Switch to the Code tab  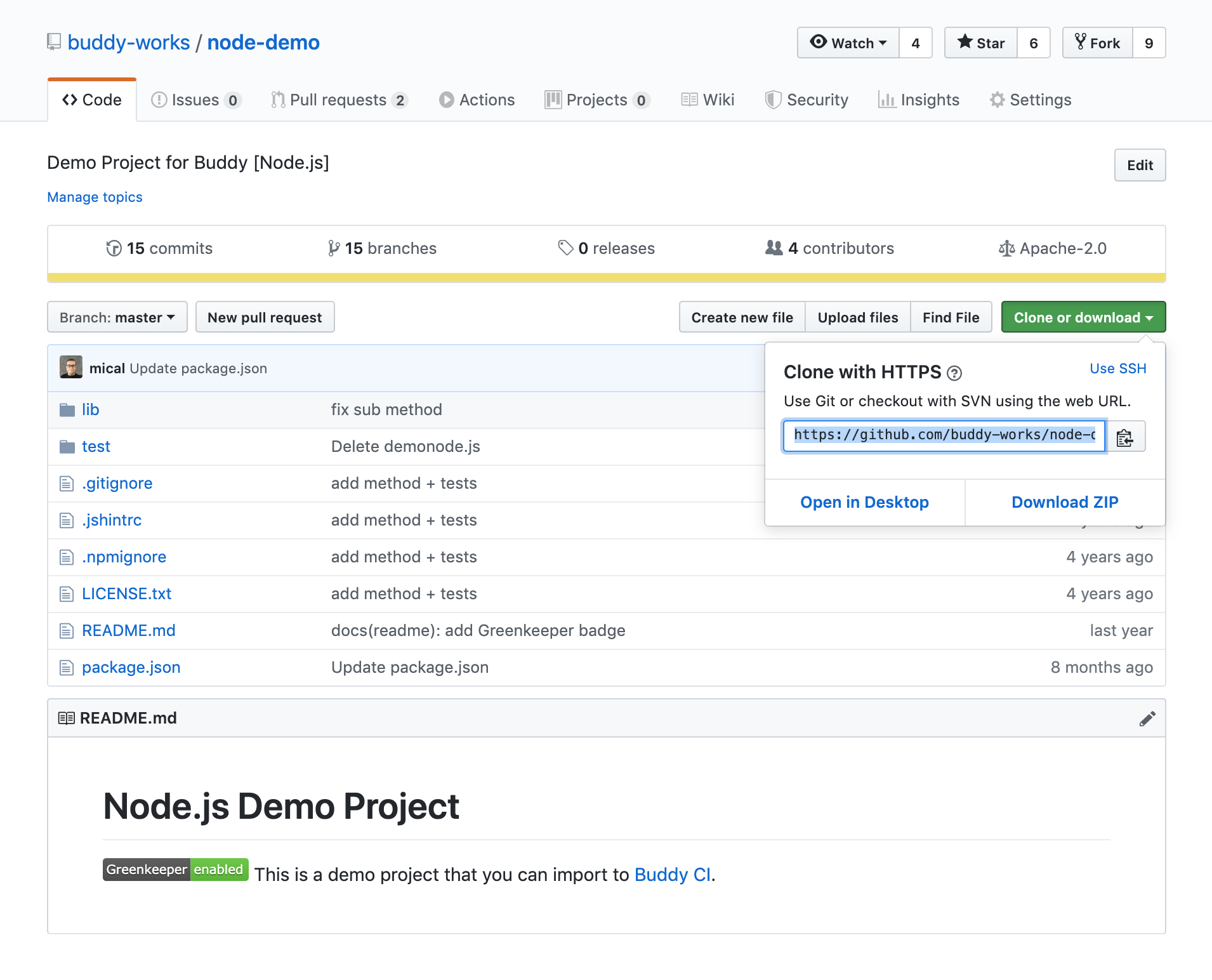(92, 100)
